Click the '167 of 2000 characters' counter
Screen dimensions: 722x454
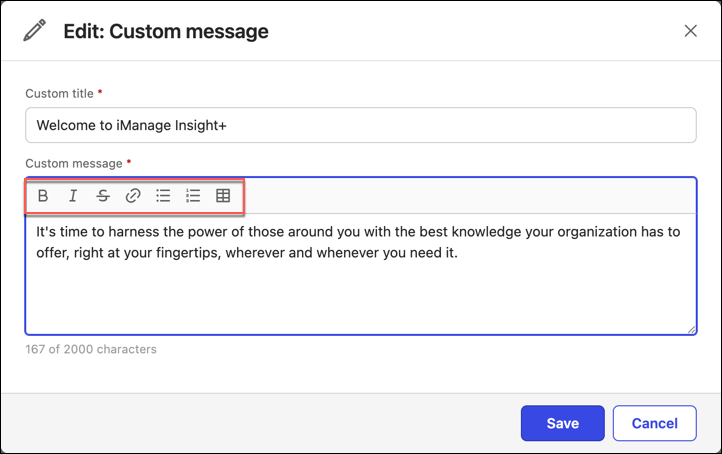click(91, 349)
